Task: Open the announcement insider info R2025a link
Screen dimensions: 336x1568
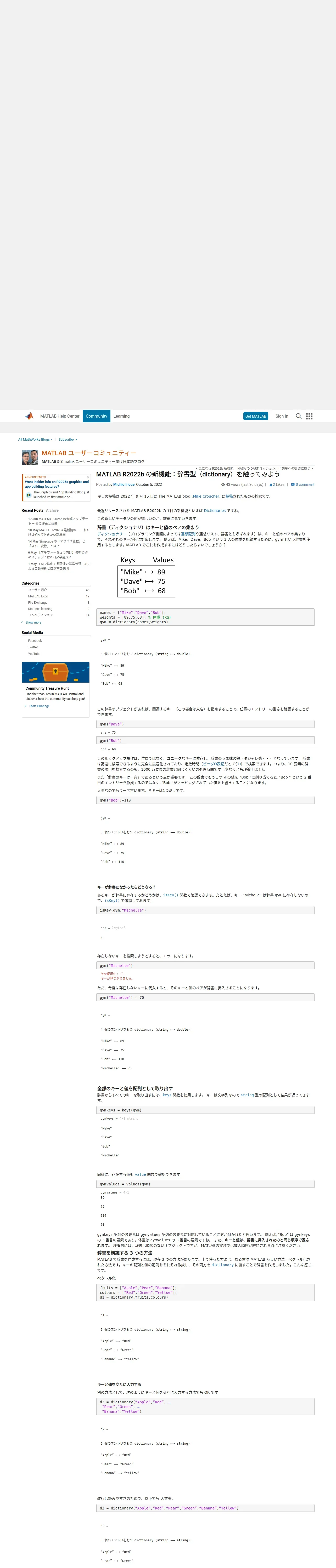Action: [57, 484]
